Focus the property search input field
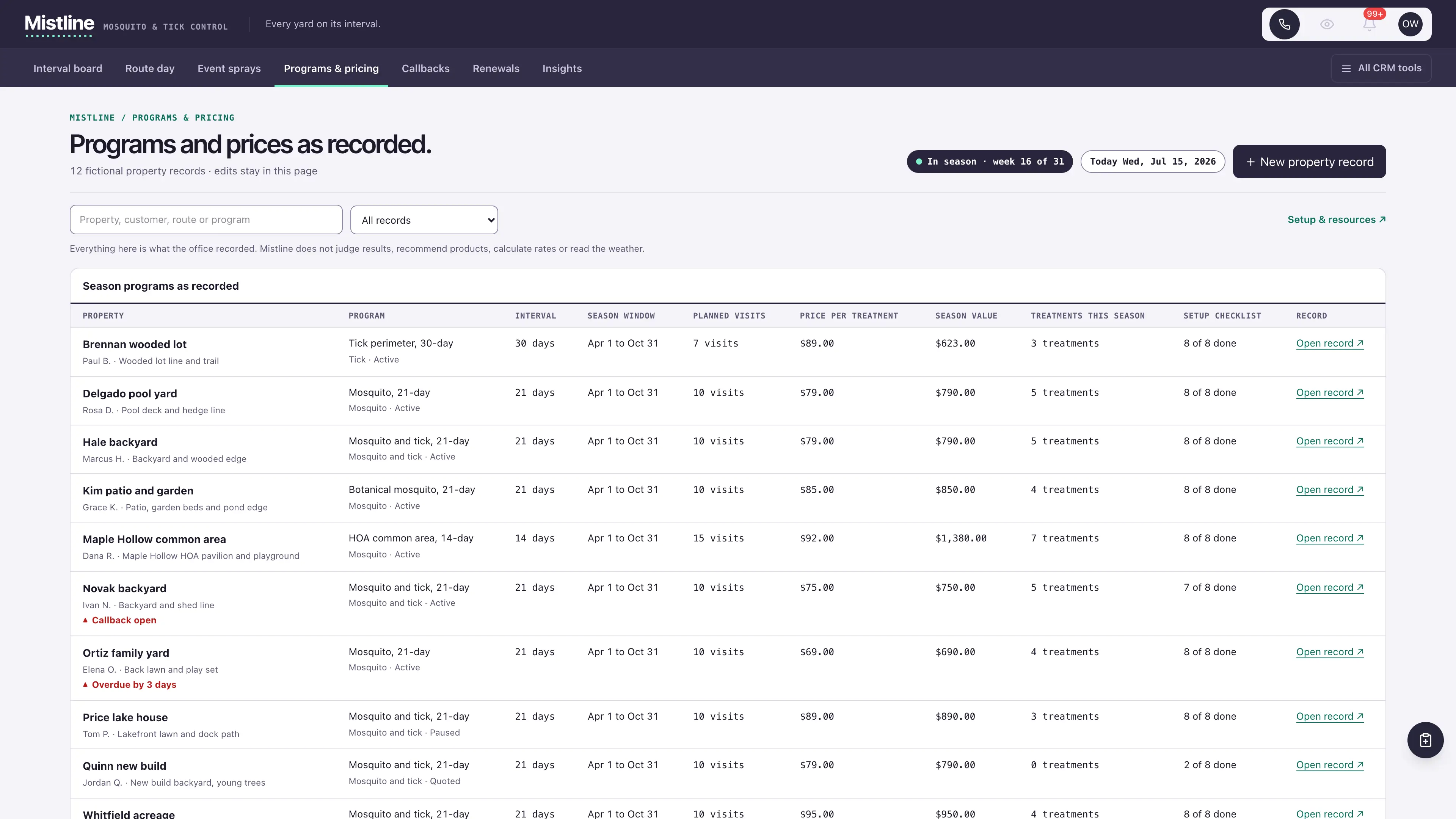 click(x=206, y=219)
